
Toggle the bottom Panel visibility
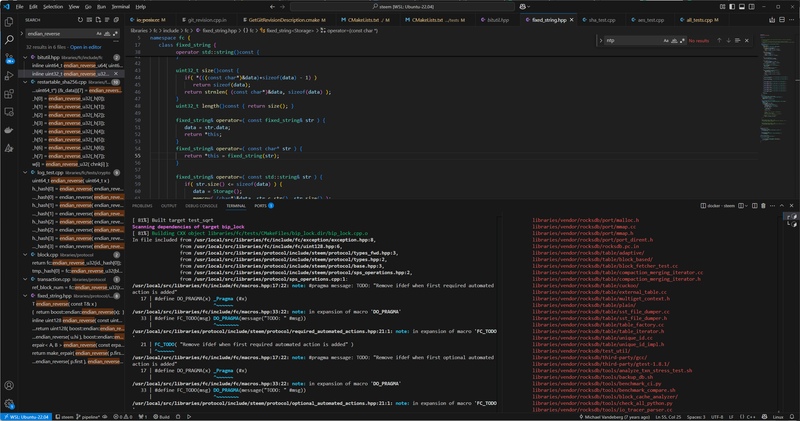(x=742, y=7)
